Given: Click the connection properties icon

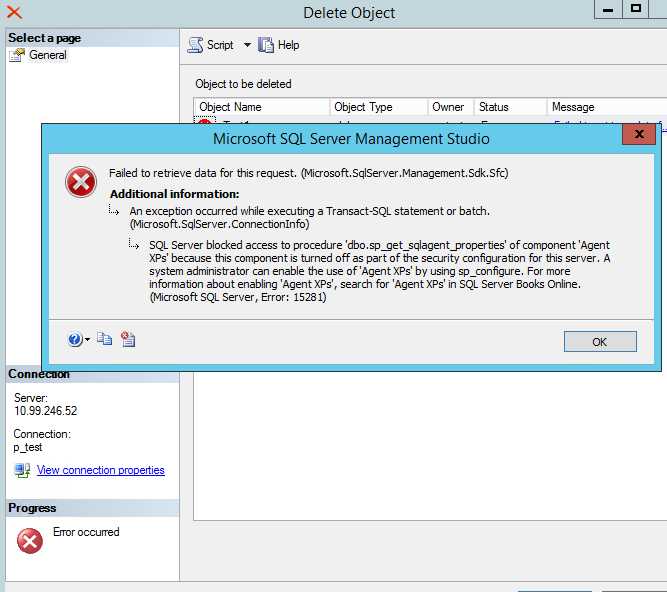Looking at the screenshot, I should click(22, 470).
